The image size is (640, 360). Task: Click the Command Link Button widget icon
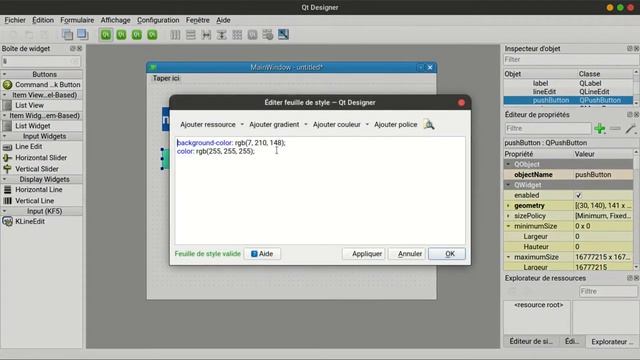click(7, 84)
